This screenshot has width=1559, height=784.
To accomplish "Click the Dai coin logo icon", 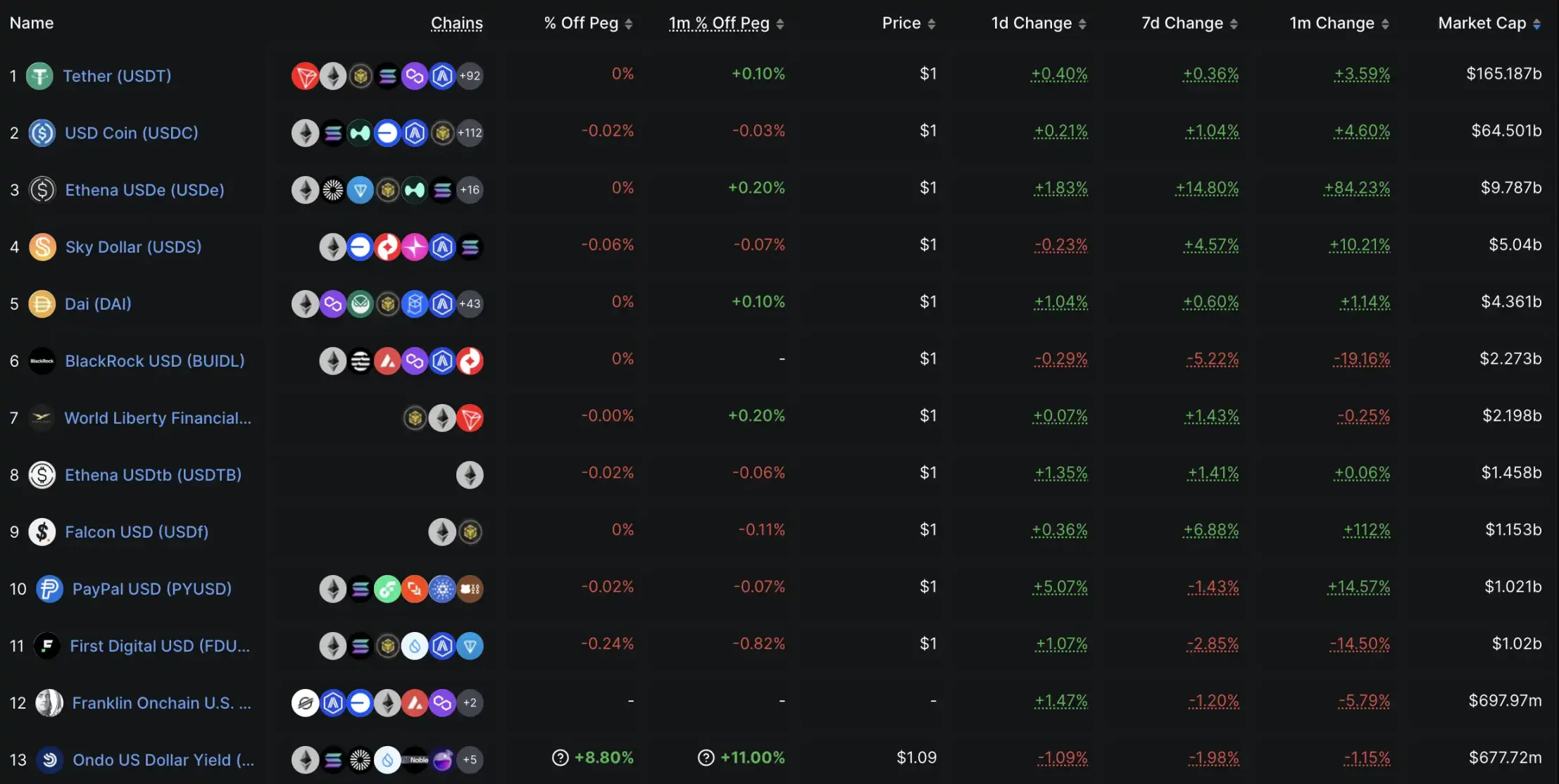I will (42, 304).
